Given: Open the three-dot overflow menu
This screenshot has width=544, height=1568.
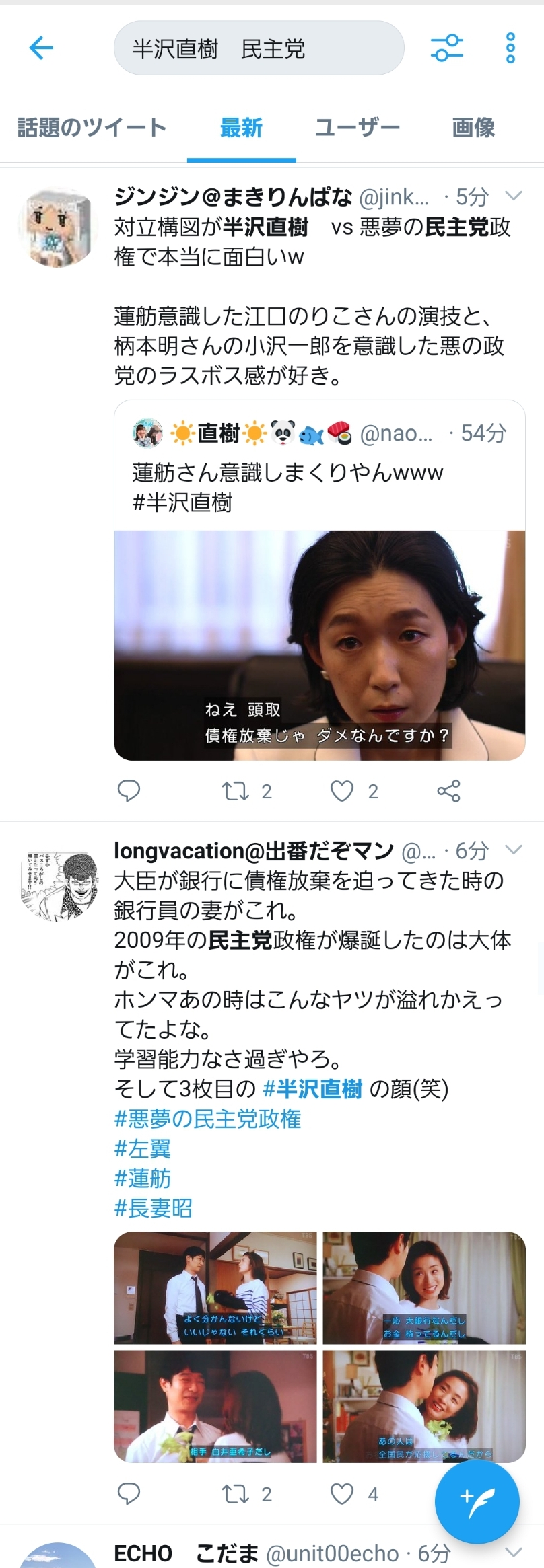Looking at the screenshot, I should click(510, 48).
